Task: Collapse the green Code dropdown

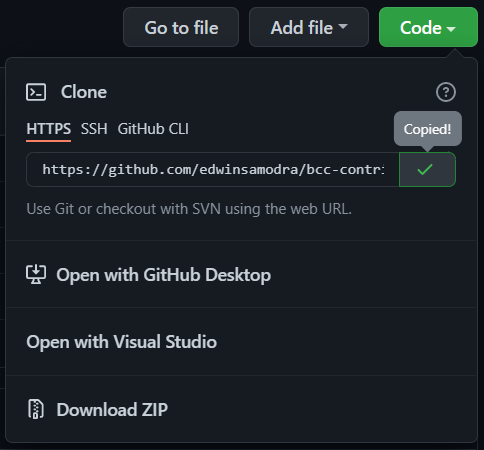Action: click(428, 27)
